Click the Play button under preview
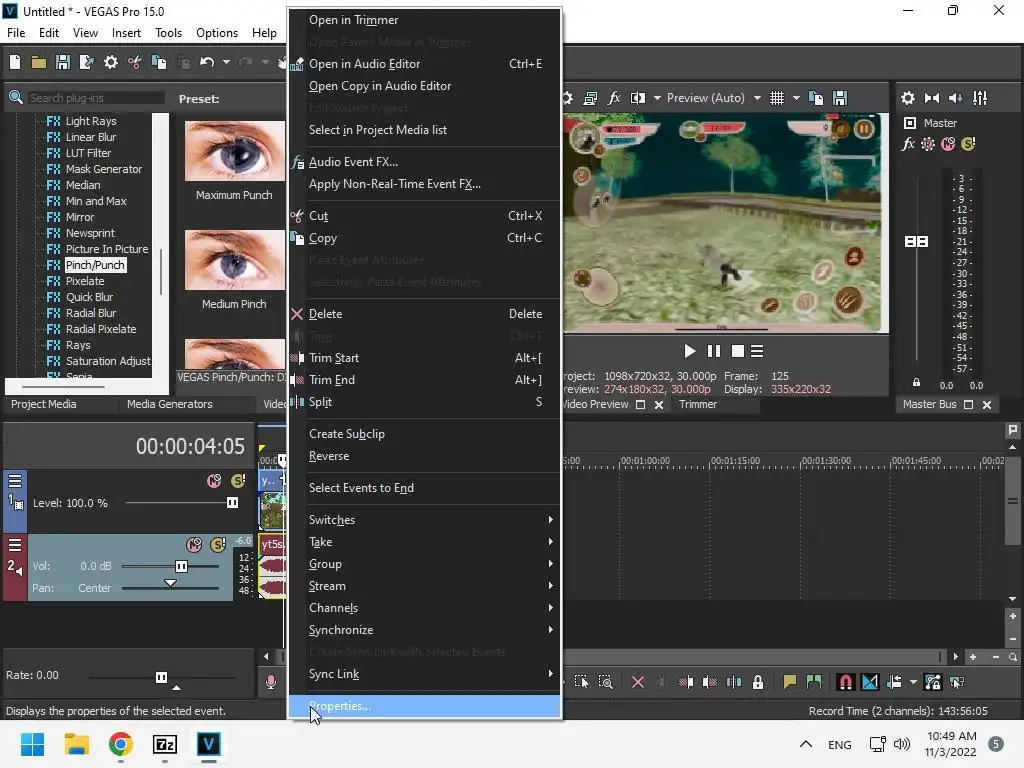The image size is (1024, 768). (x=690, y=351)
